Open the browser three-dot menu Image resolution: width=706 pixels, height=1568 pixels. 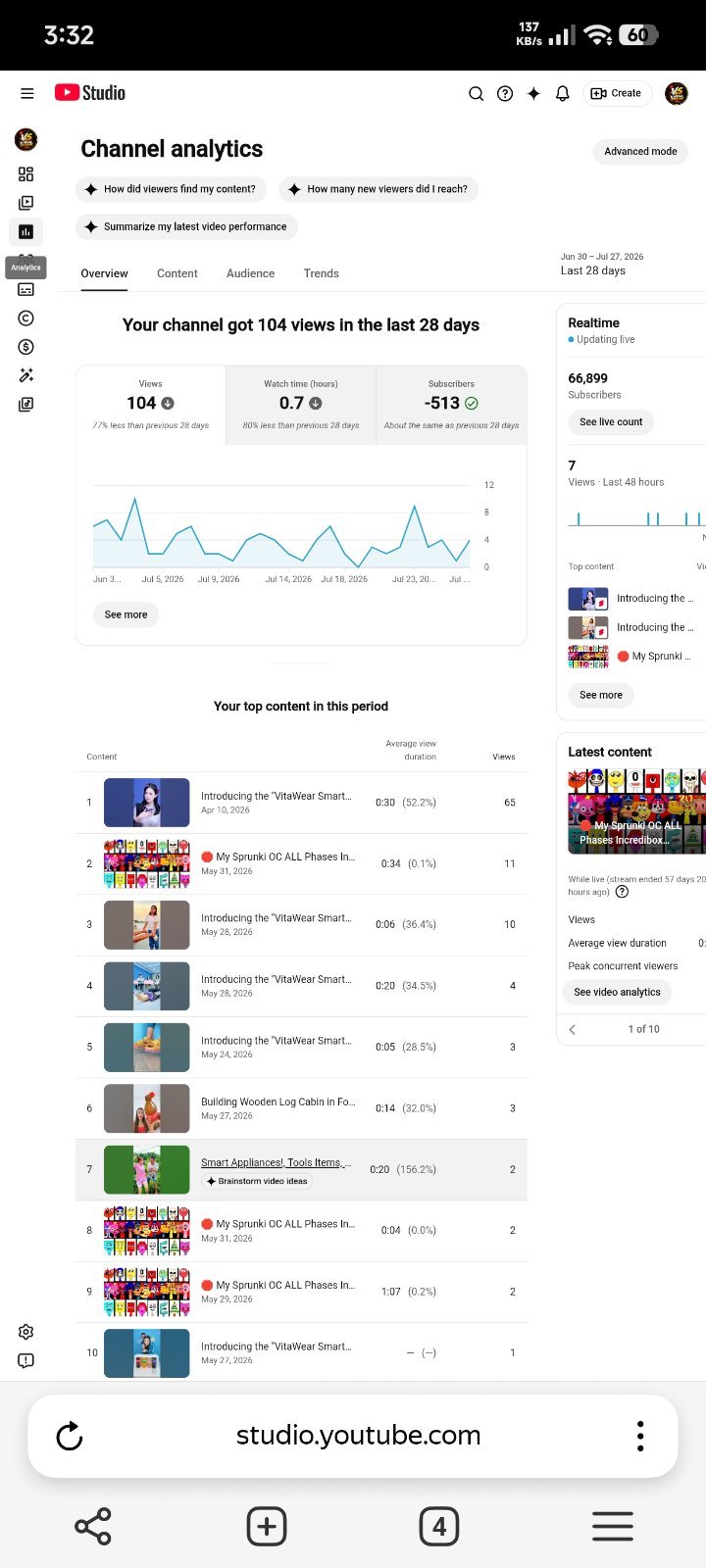click(640, 1436)
